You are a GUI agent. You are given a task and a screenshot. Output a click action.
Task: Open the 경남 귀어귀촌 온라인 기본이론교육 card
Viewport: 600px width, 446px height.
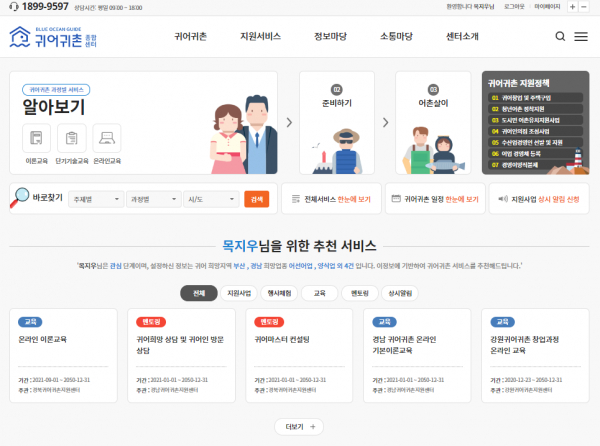coord(417,355)
